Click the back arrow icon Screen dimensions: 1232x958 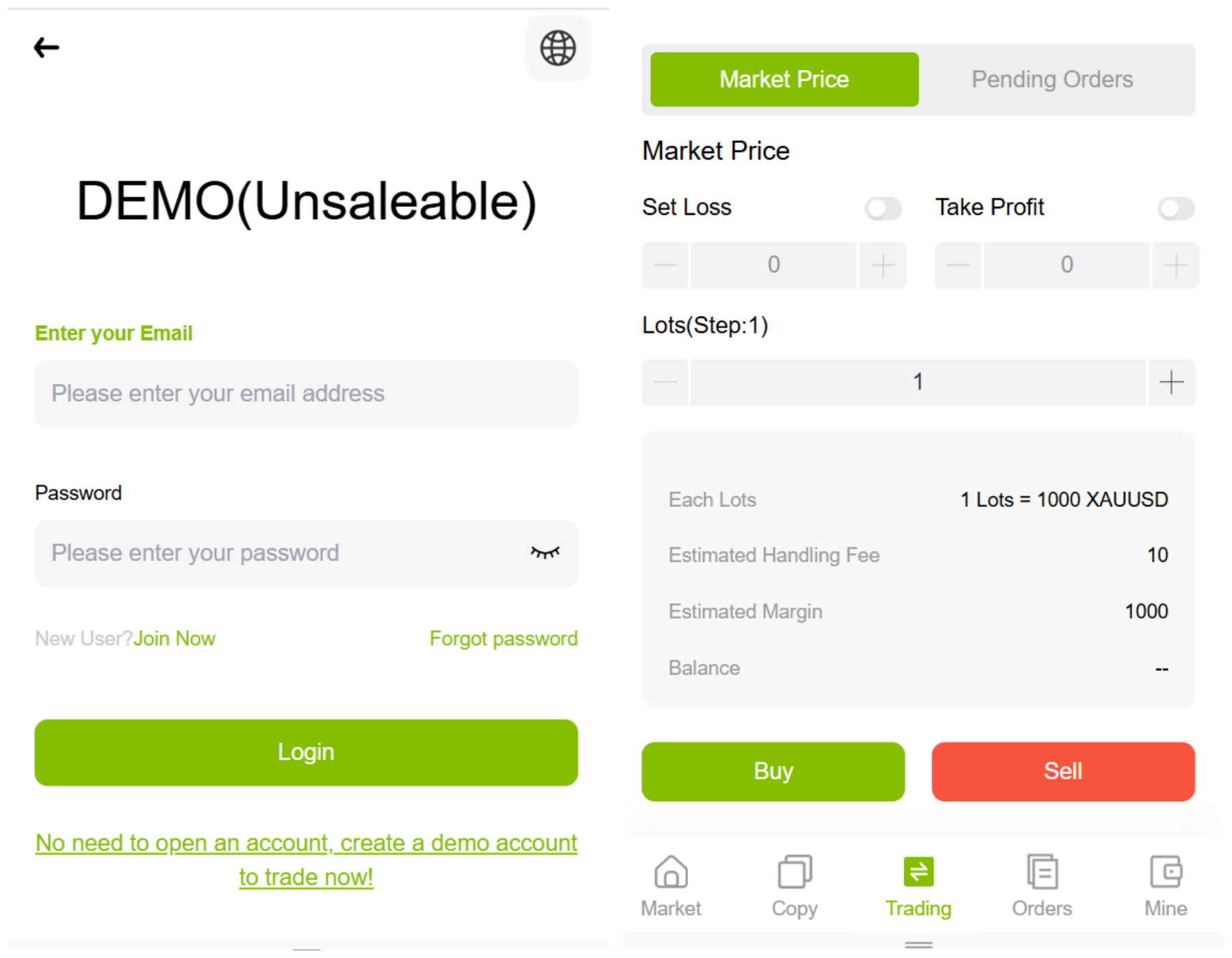tap(47, 47)
